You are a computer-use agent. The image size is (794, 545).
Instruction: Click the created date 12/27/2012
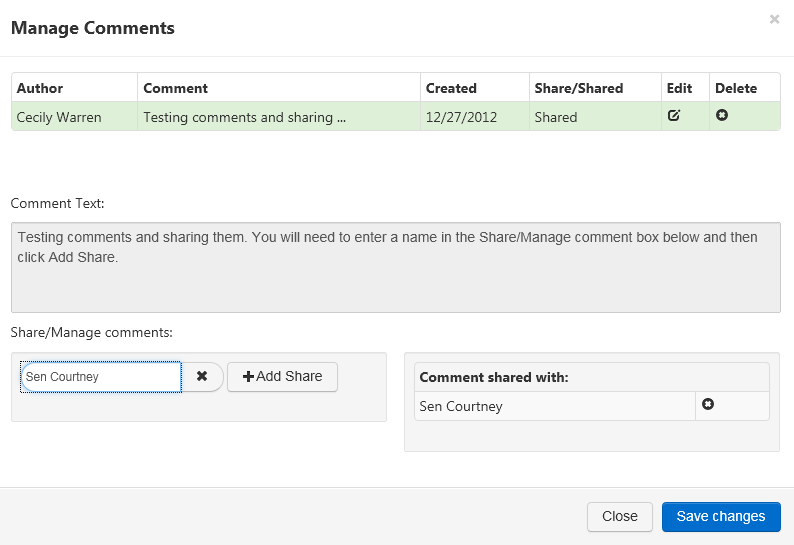(x=474, y=116)
